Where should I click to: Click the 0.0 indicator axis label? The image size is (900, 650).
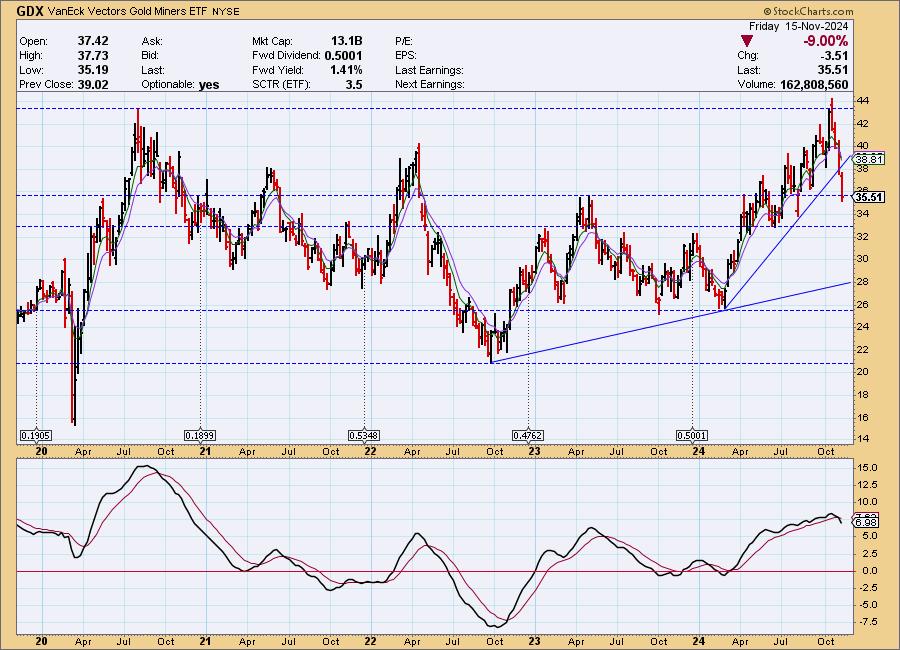click(x=870, y=571)
